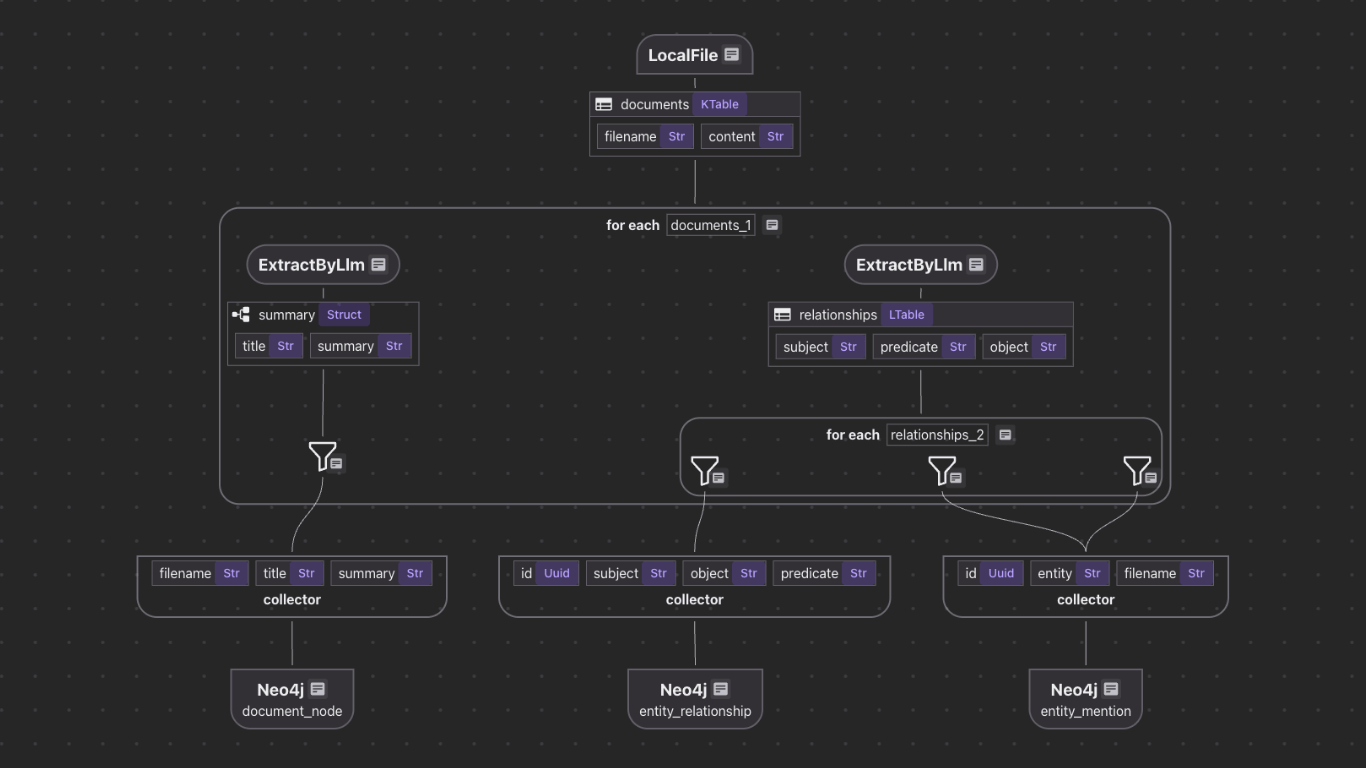The image size is (1366, 769).
Task: Select the filter icon below the summary struct
Action: pyautogui.click(x=323, y=458)
